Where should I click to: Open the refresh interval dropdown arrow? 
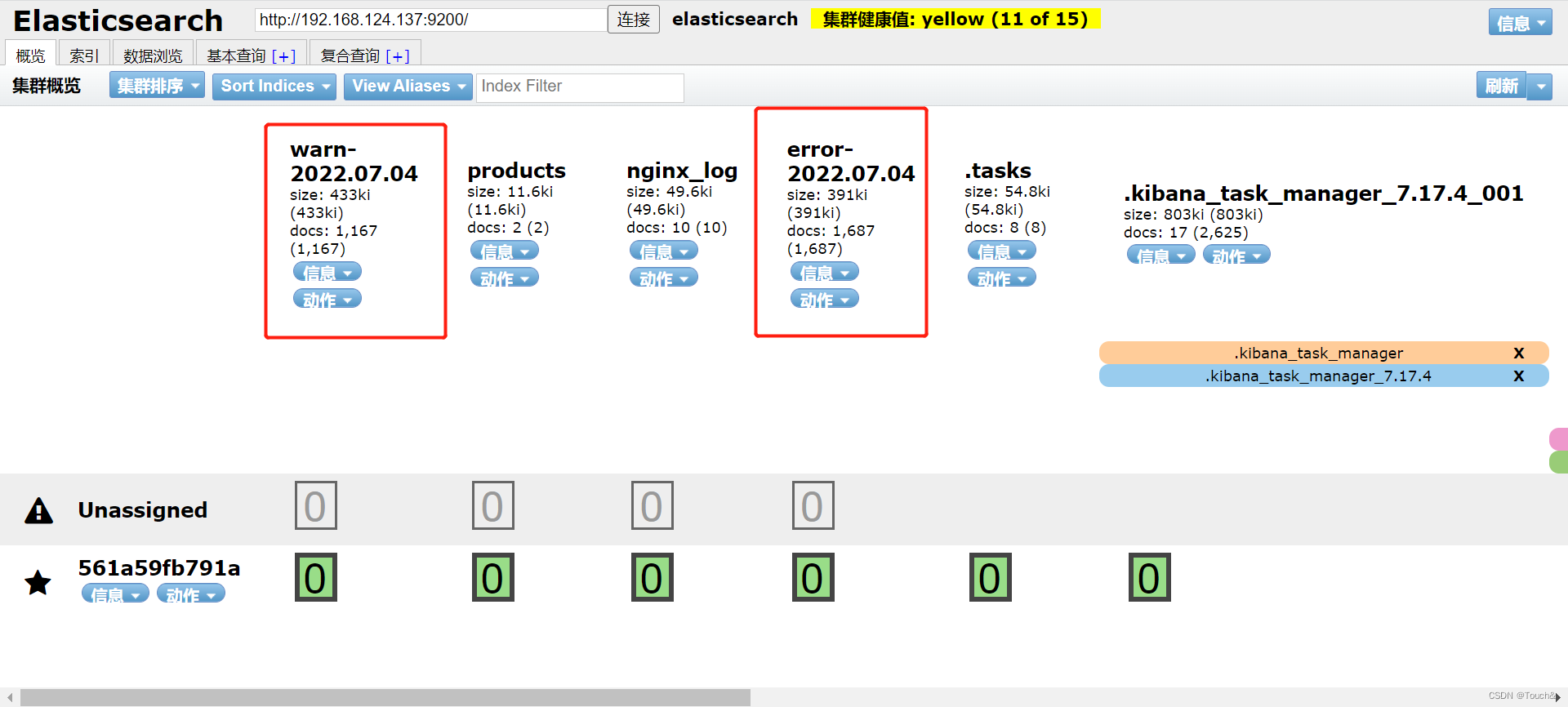[x=1540, y=86]
